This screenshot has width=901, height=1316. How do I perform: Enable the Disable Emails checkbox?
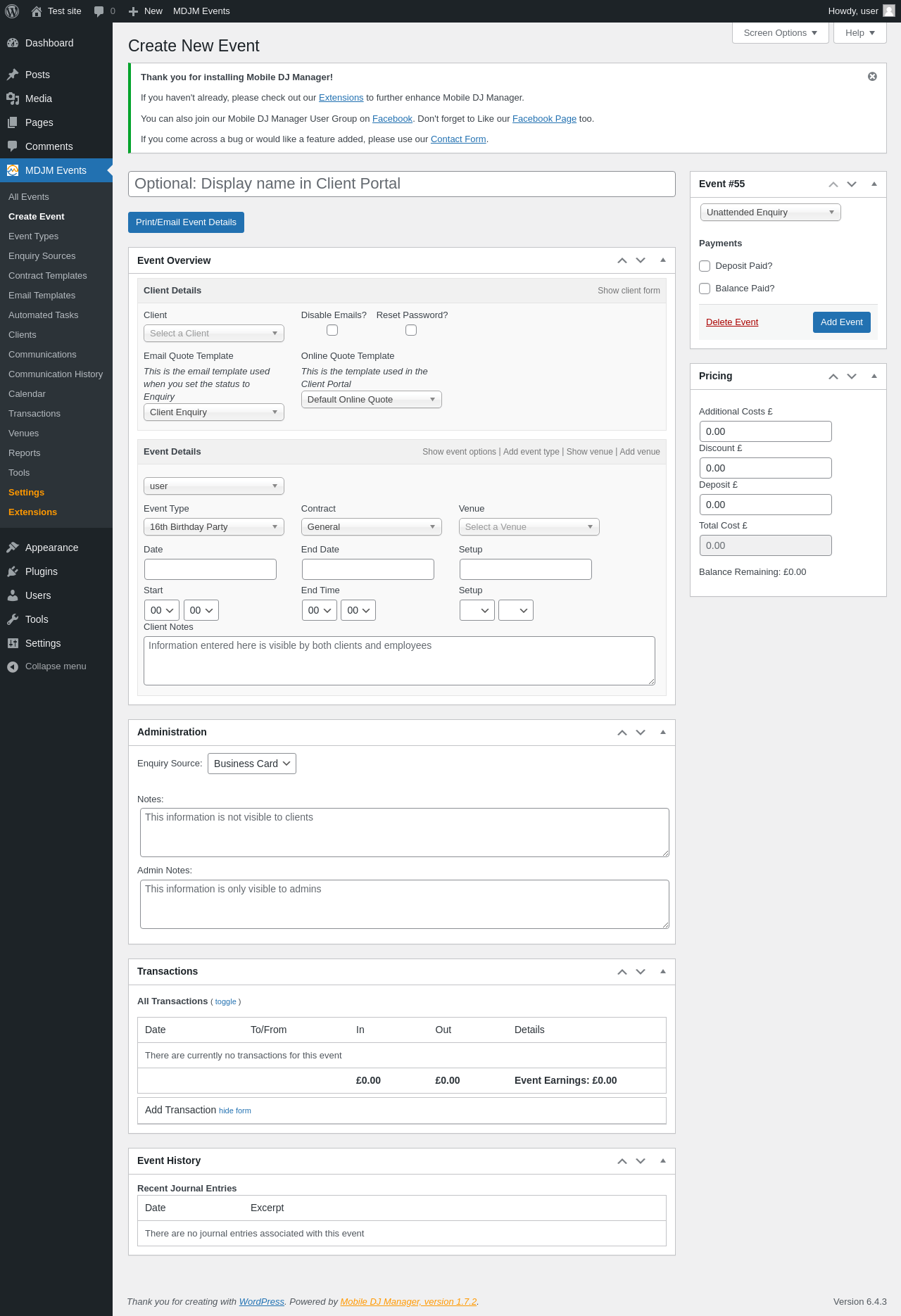click(332, 330)
